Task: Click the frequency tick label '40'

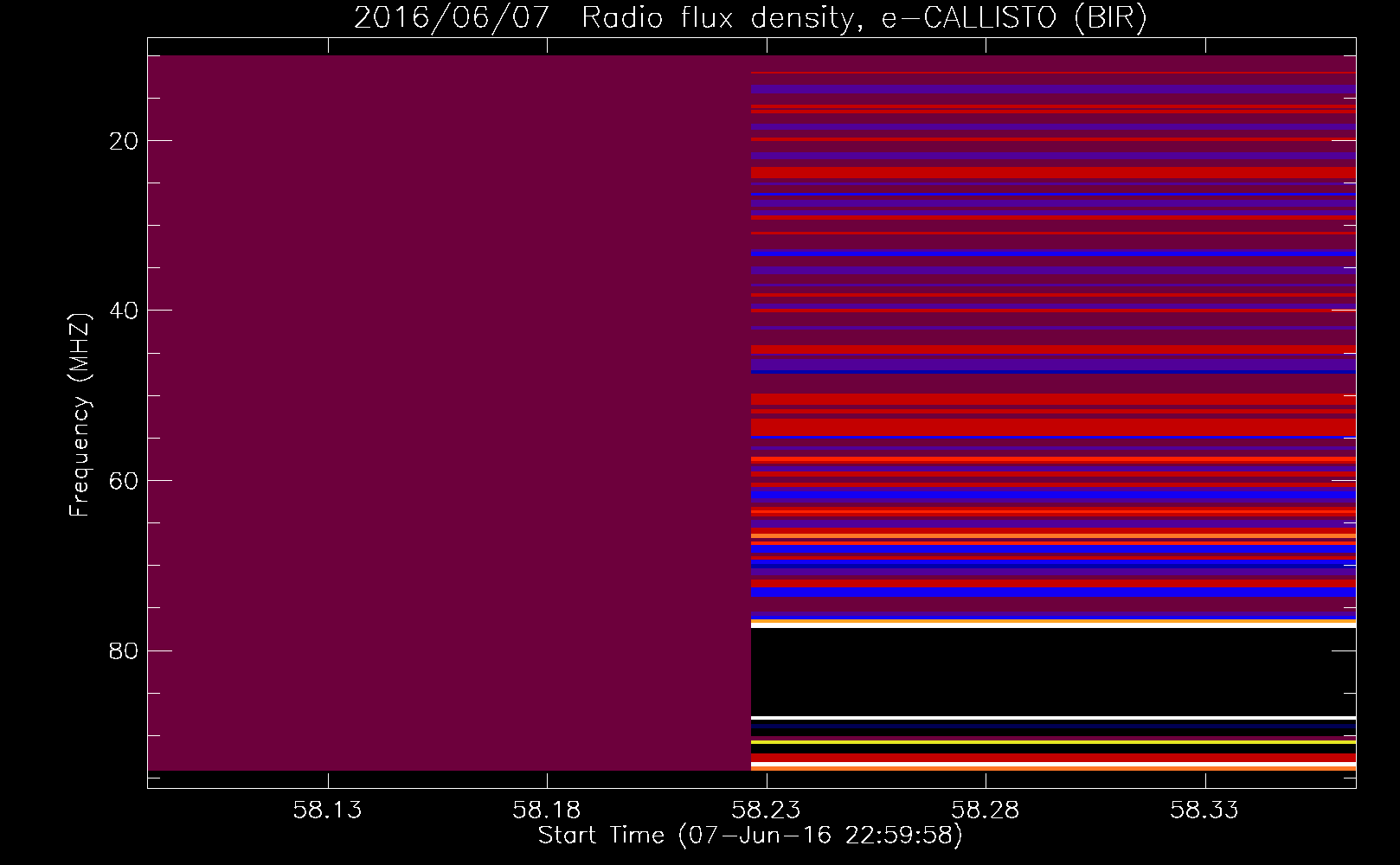Action: pos(125,310)
